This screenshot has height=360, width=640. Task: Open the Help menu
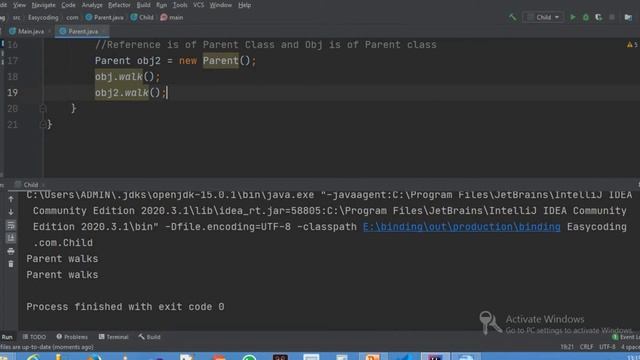pos(244,5)
